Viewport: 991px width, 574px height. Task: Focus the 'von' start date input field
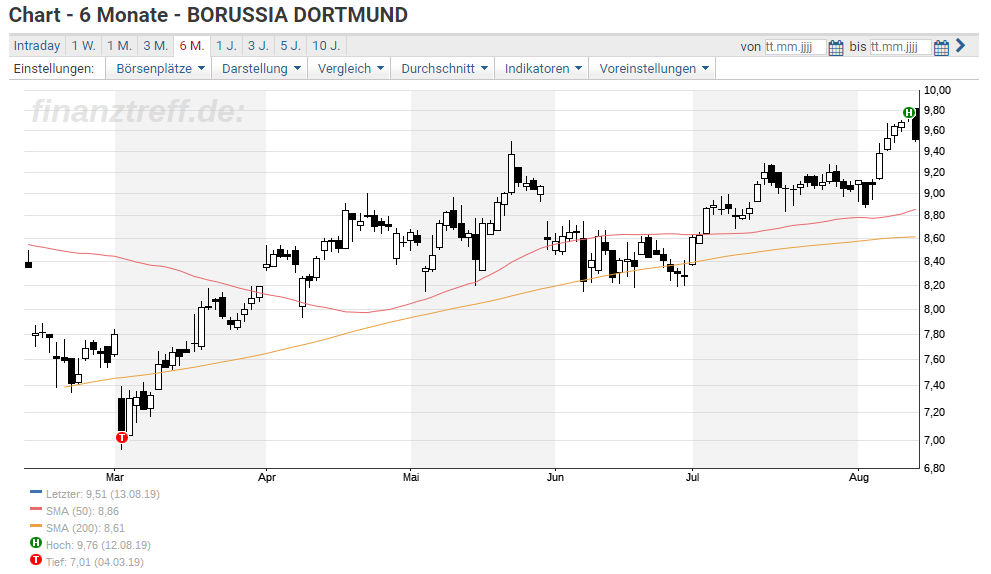coord(795,47)
